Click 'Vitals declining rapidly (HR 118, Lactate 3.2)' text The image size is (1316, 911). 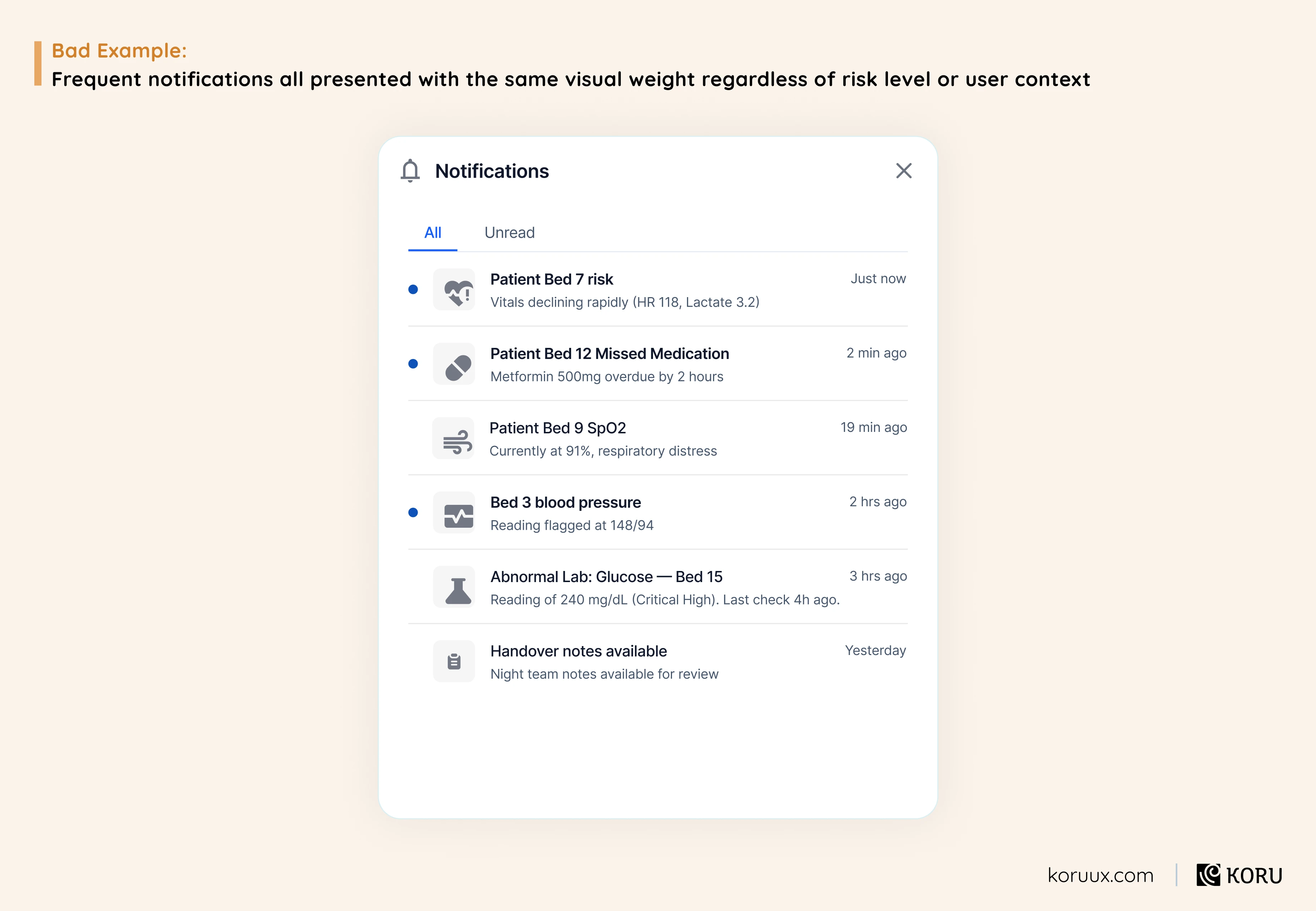(x=625, y=302)
